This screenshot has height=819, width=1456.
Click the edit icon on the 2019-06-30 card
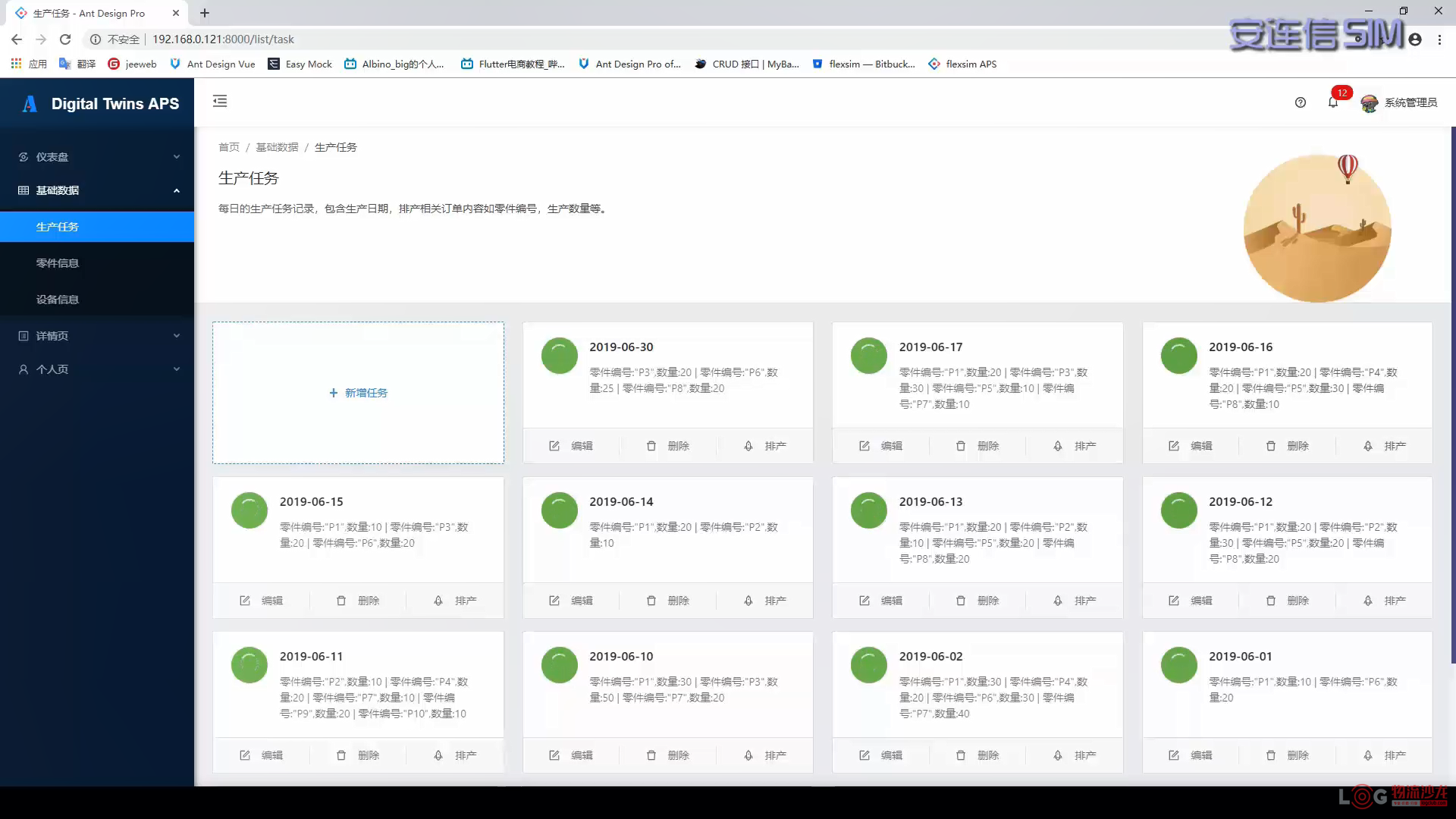click(554, 446)
